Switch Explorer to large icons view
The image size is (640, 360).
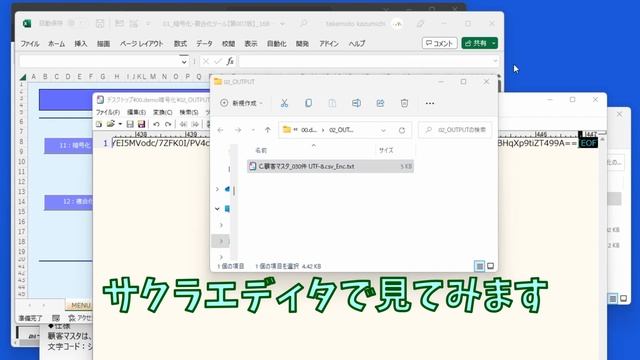[490, 266]
